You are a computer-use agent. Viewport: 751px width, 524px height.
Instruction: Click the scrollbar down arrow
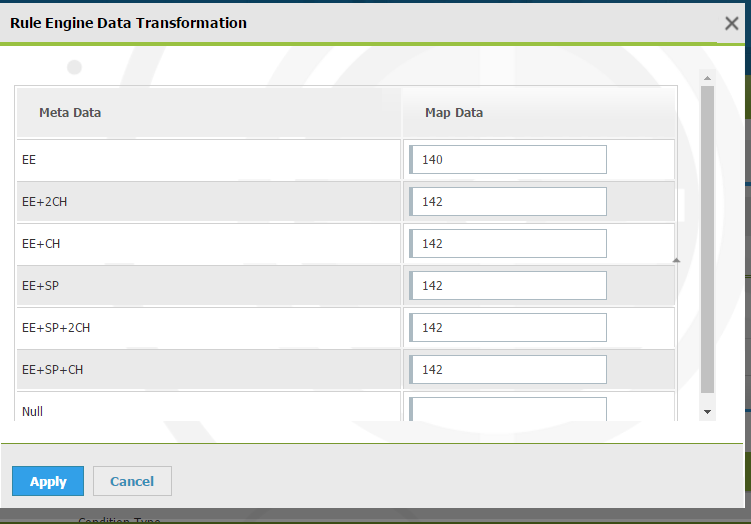click(x=707, y=411)
